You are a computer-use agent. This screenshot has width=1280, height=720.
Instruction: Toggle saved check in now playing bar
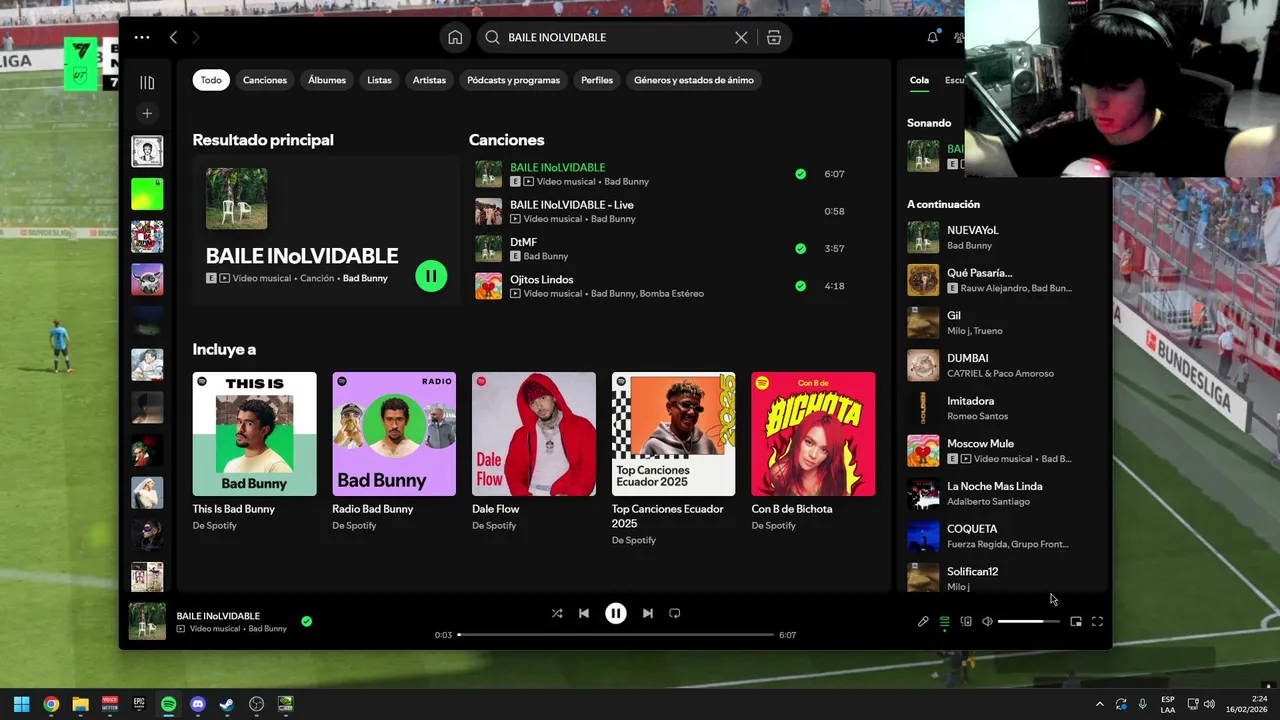[306, 621]
